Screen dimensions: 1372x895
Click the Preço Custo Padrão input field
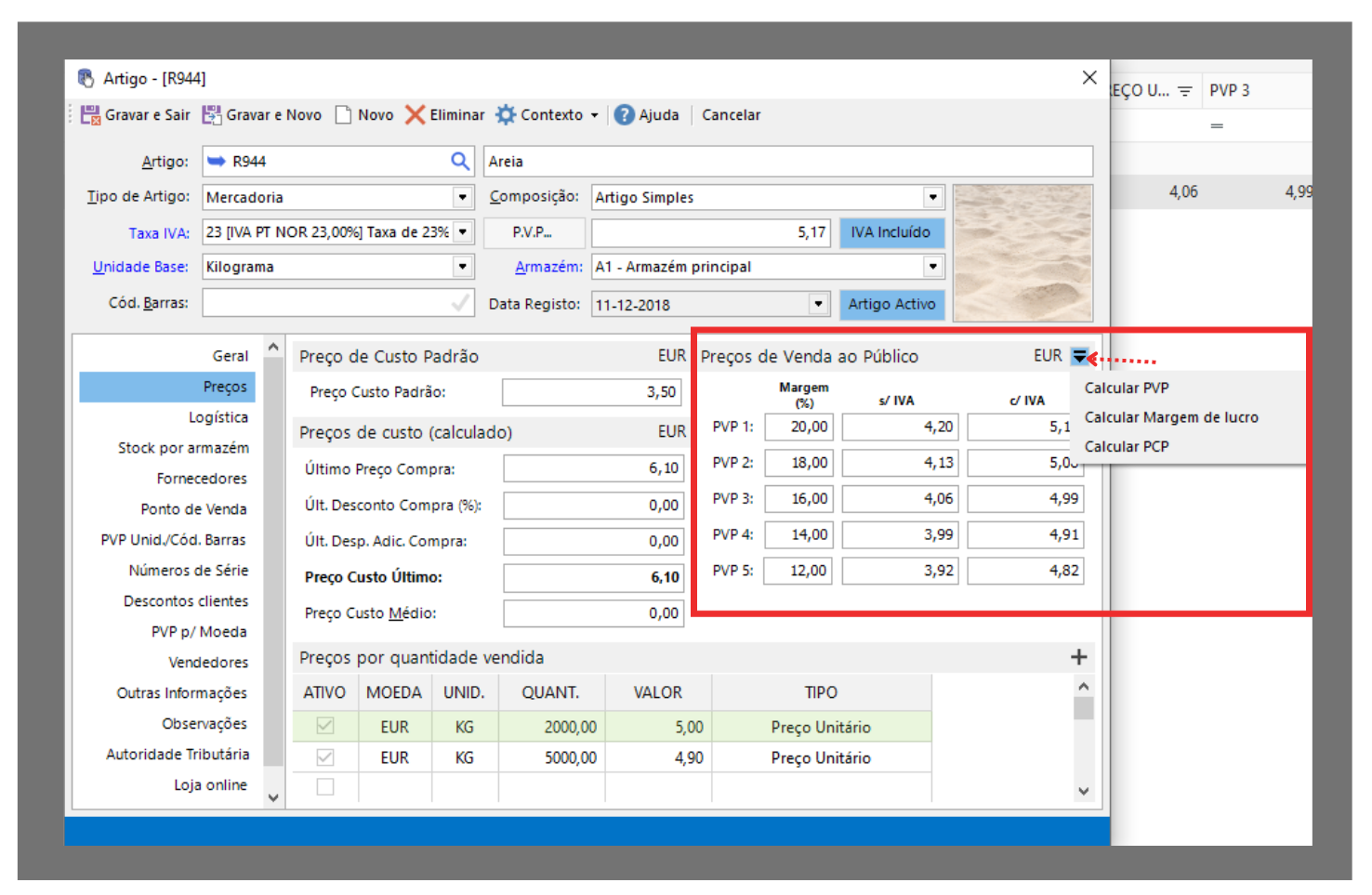pos(591,392)
